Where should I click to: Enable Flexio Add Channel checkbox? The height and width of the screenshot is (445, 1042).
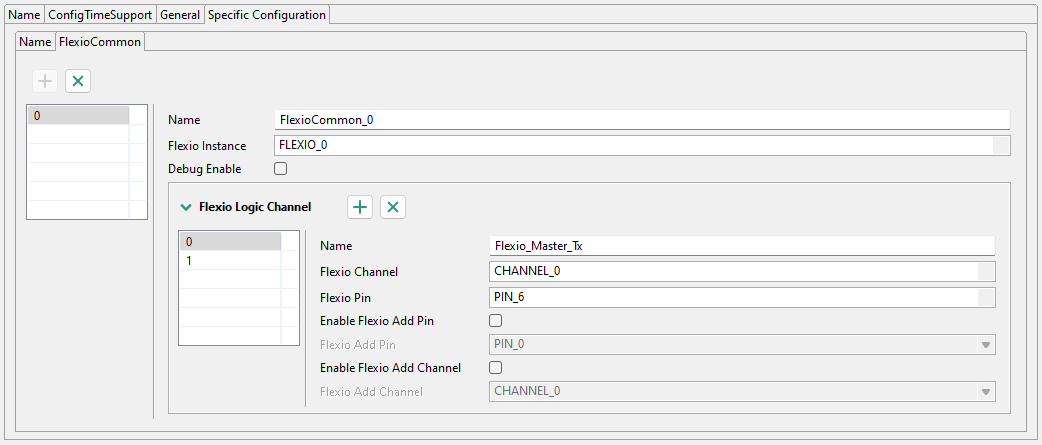[495, 368]
